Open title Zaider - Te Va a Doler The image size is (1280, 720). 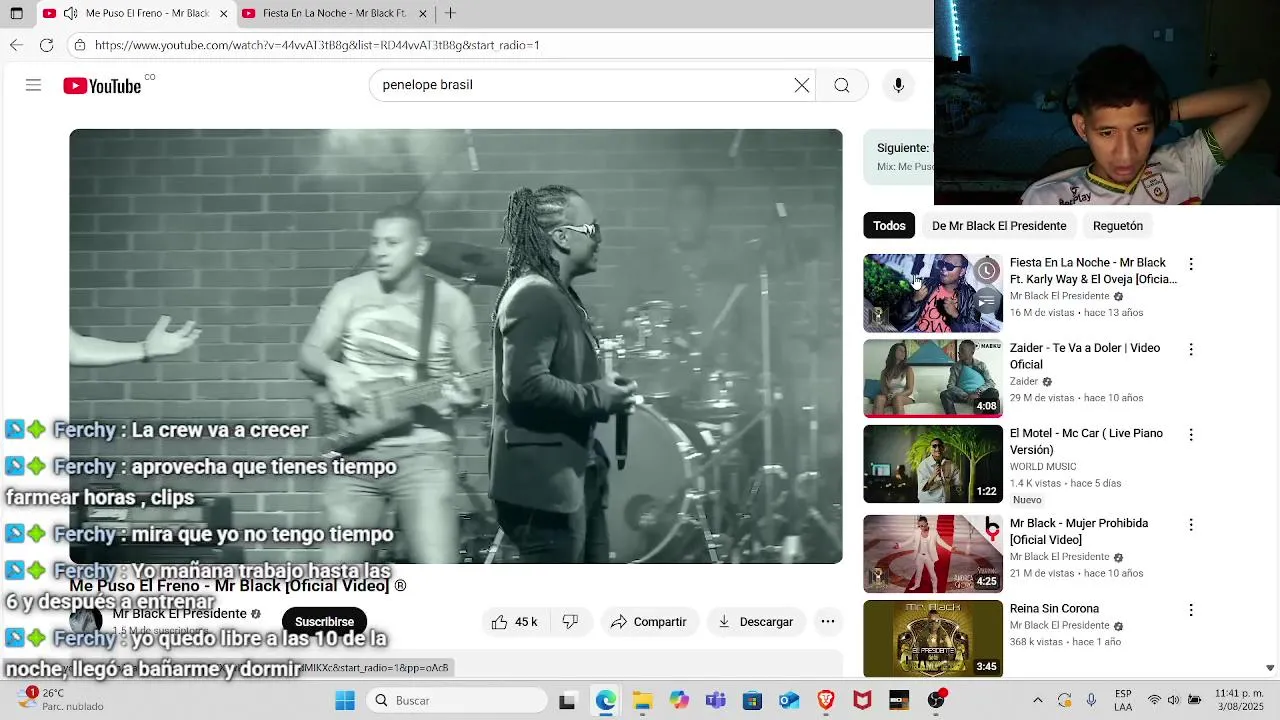click(1085, 356)
